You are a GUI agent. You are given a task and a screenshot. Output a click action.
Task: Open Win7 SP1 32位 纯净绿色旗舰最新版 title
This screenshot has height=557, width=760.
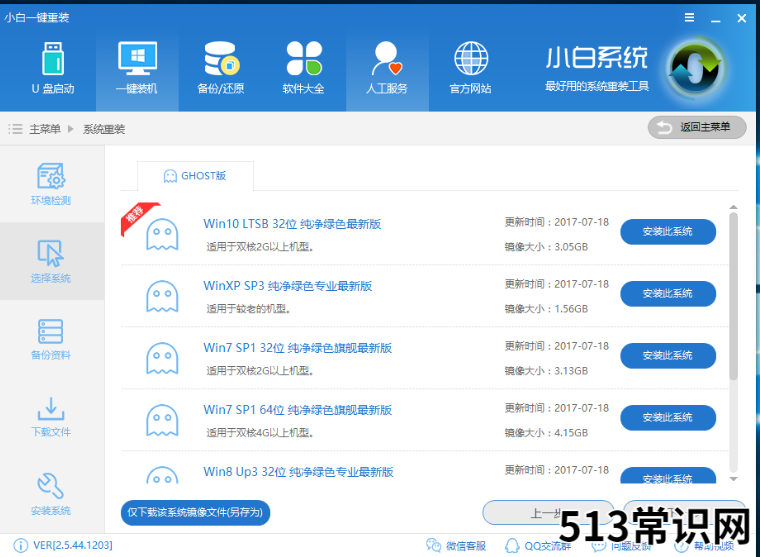coord(298,348)
